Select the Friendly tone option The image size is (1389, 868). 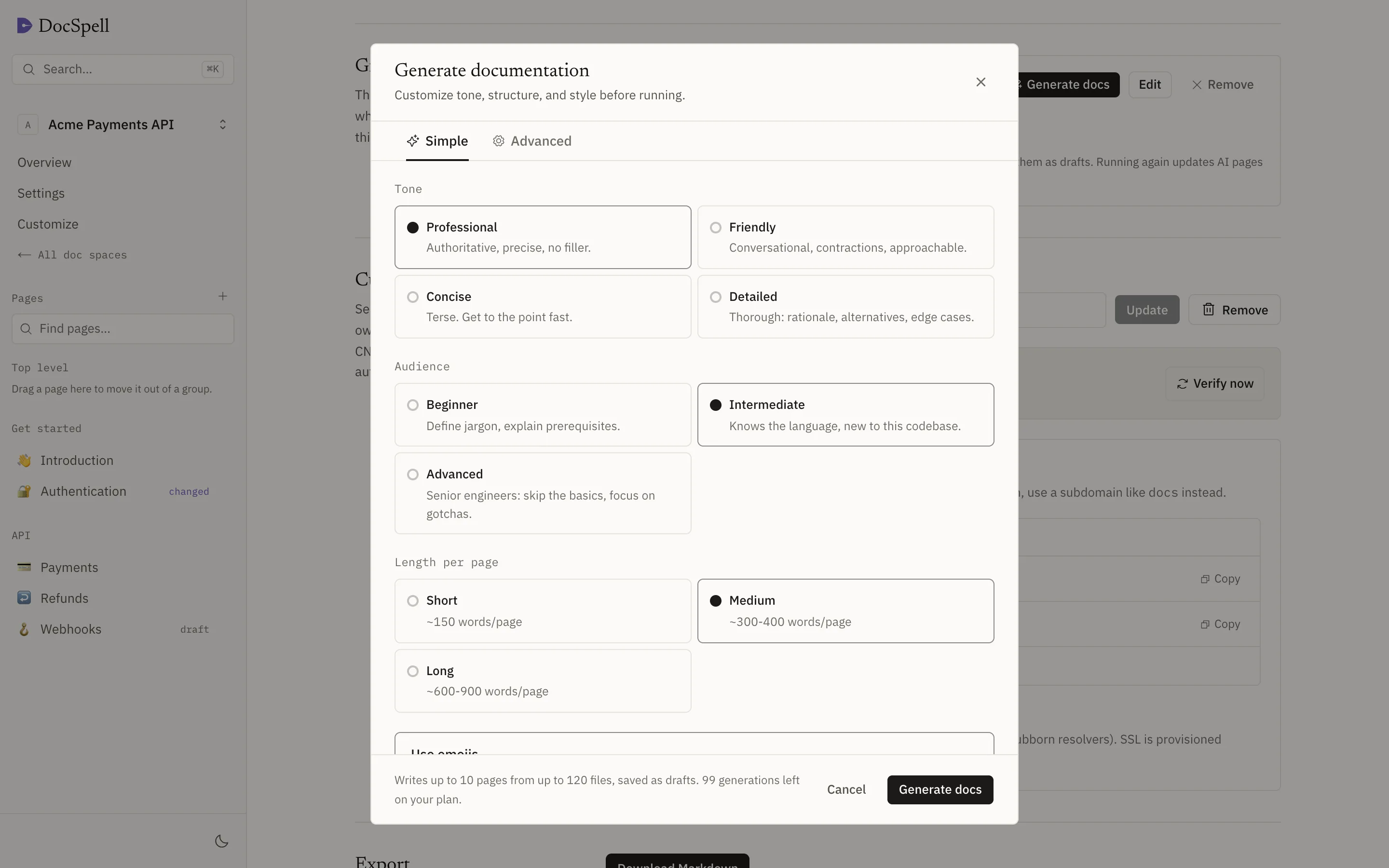pyautogui.click(x=845, y=237)
